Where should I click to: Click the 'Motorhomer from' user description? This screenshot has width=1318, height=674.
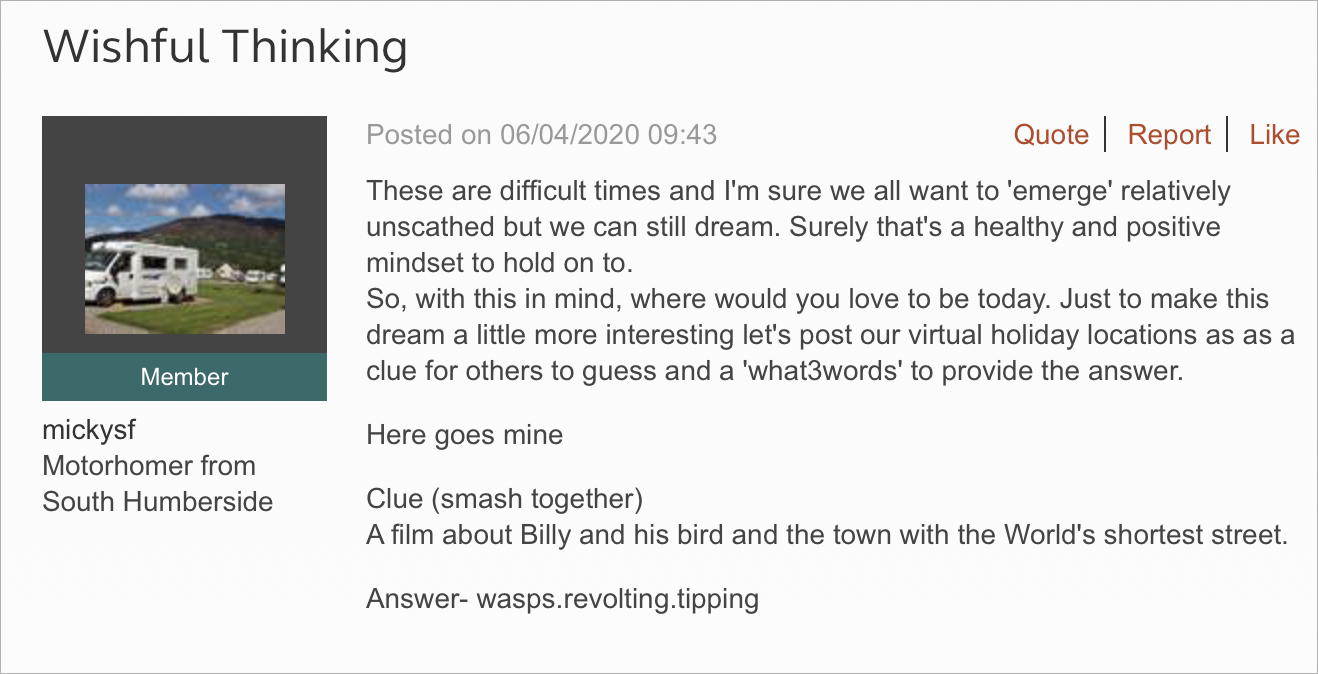[x=149, y=466]
